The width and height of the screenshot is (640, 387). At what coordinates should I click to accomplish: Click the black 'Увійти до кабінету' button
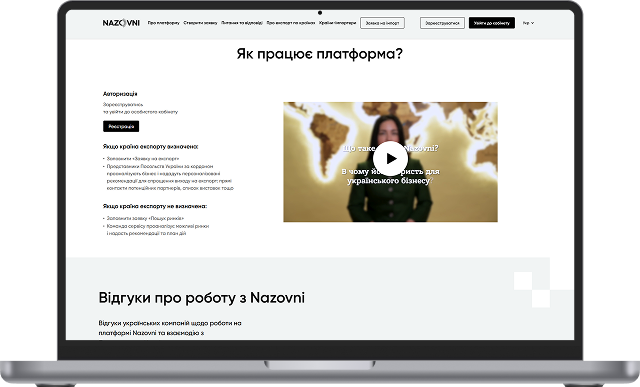click(492, 23)
